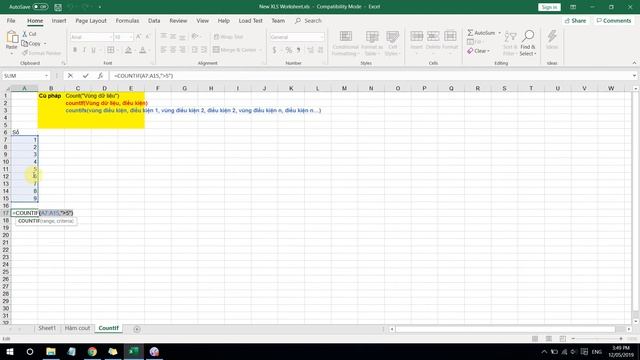The height and width of the screenshot is (360, 640).
Task: Click the ENG language indicator
Action: 597,352
